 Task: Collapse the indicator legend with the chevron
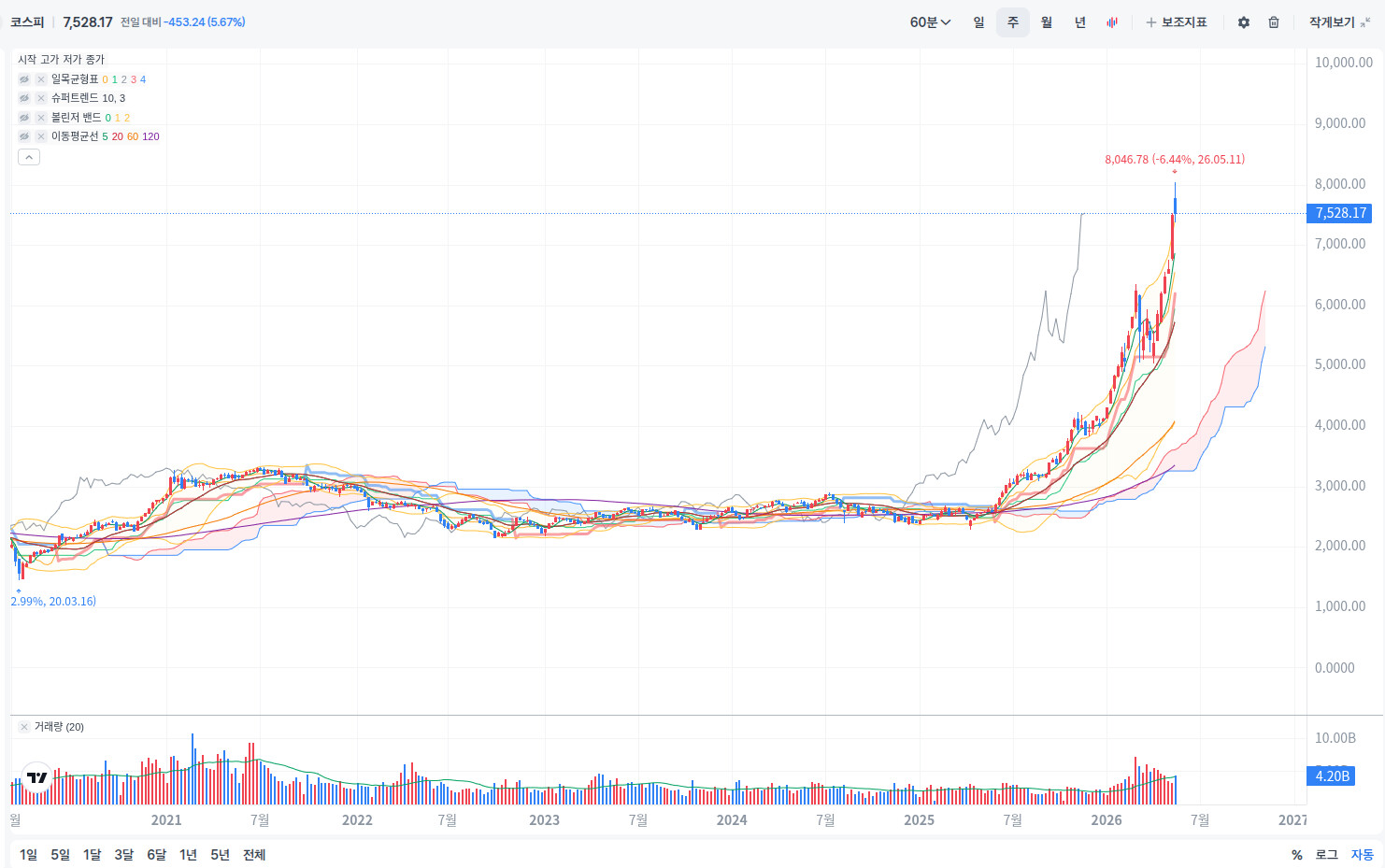click(29, 157)
